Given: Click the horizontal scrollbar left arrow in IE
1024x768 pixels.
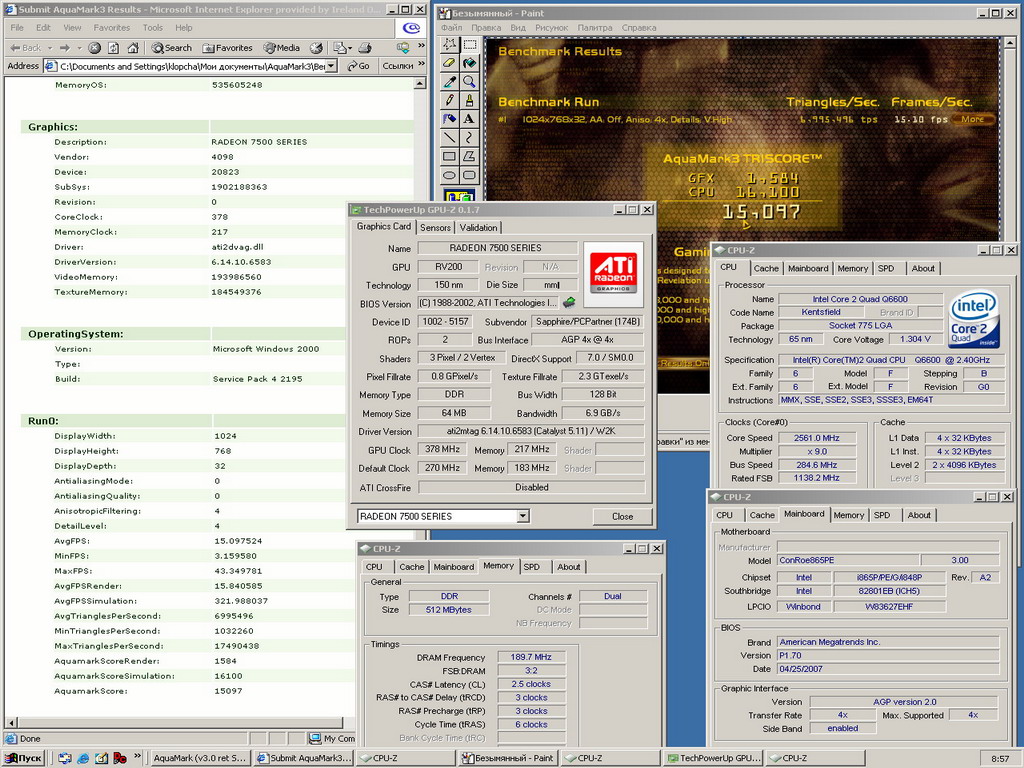Looking at the screenshot, I should 10,723.
